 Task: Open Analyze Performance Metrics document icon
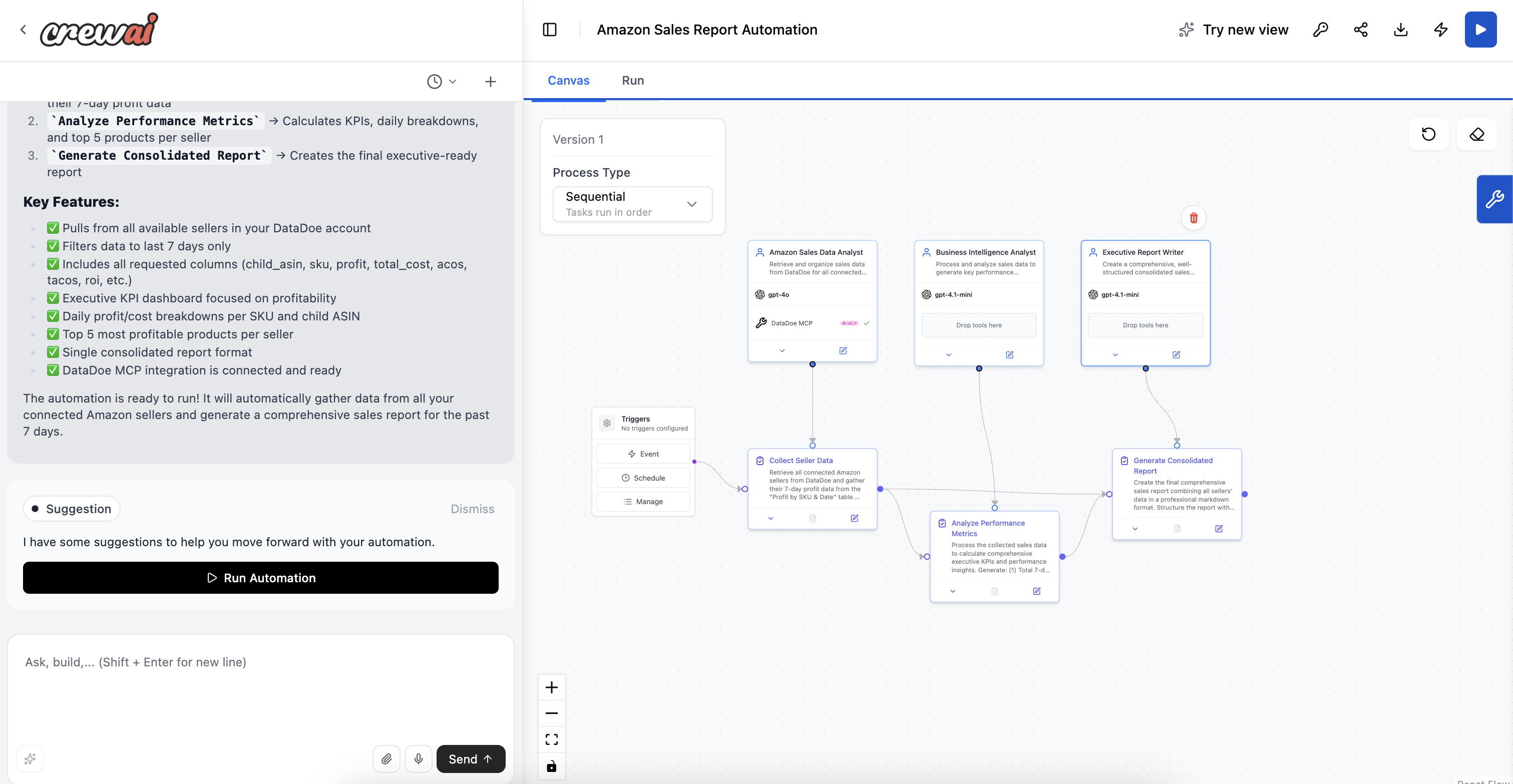coord(994,591)
